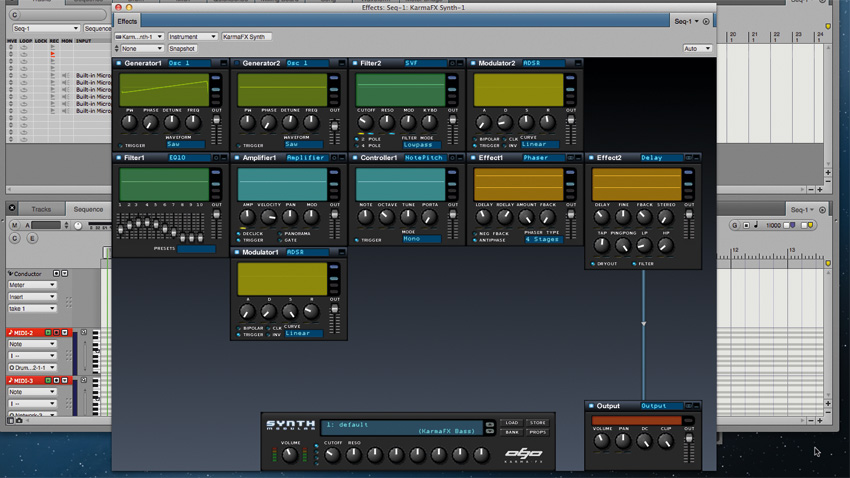850x478 pixels.
Task: Click the Filter2 CUTOFF knob
Action: click(x=365, y=122)
